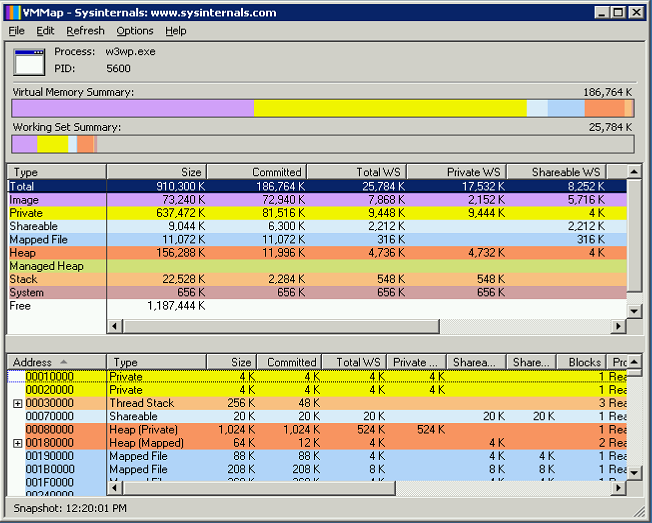Select the Total row in summary

(317, 186)
